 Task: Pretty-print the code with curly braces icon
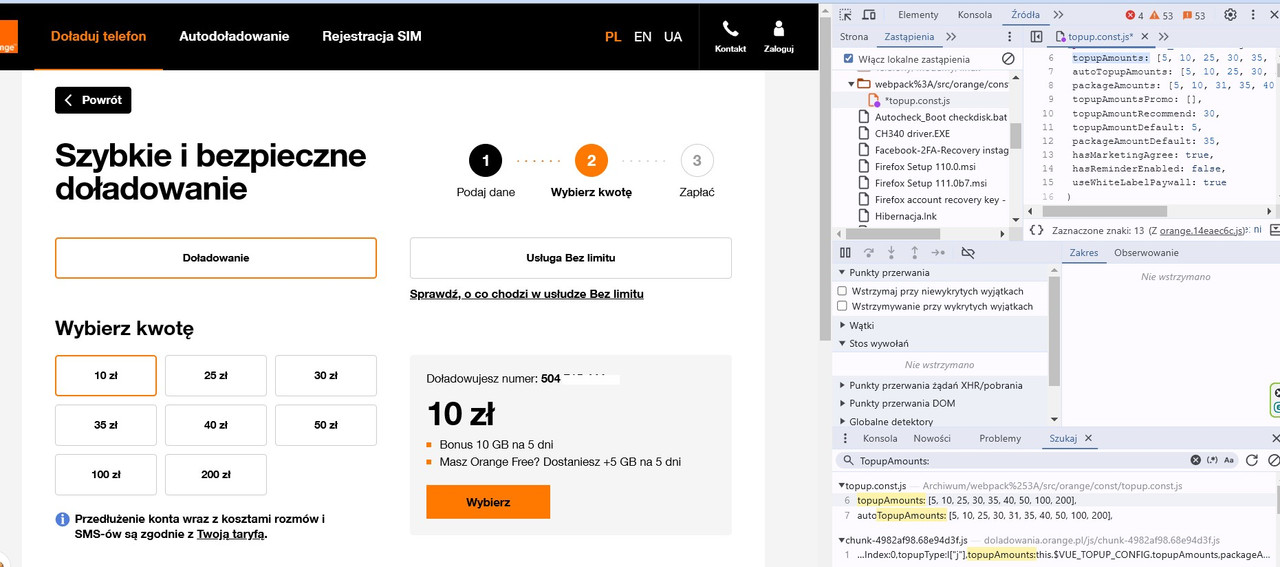1037,230
